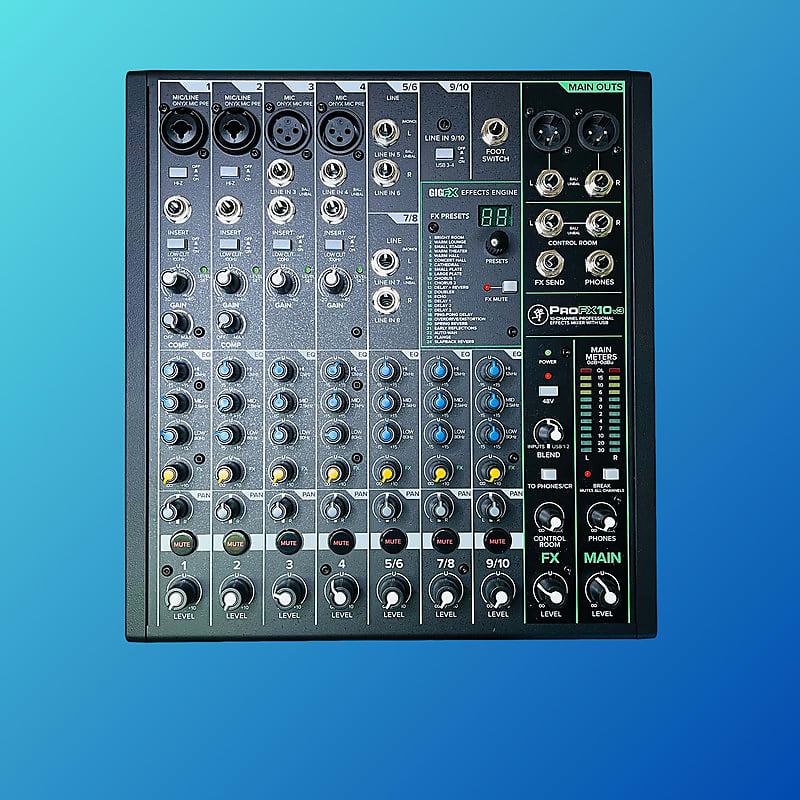Click the channel 1 Mic/Line combo input
The width and height of the screenshot is (800, 800).
click(184, 130)
